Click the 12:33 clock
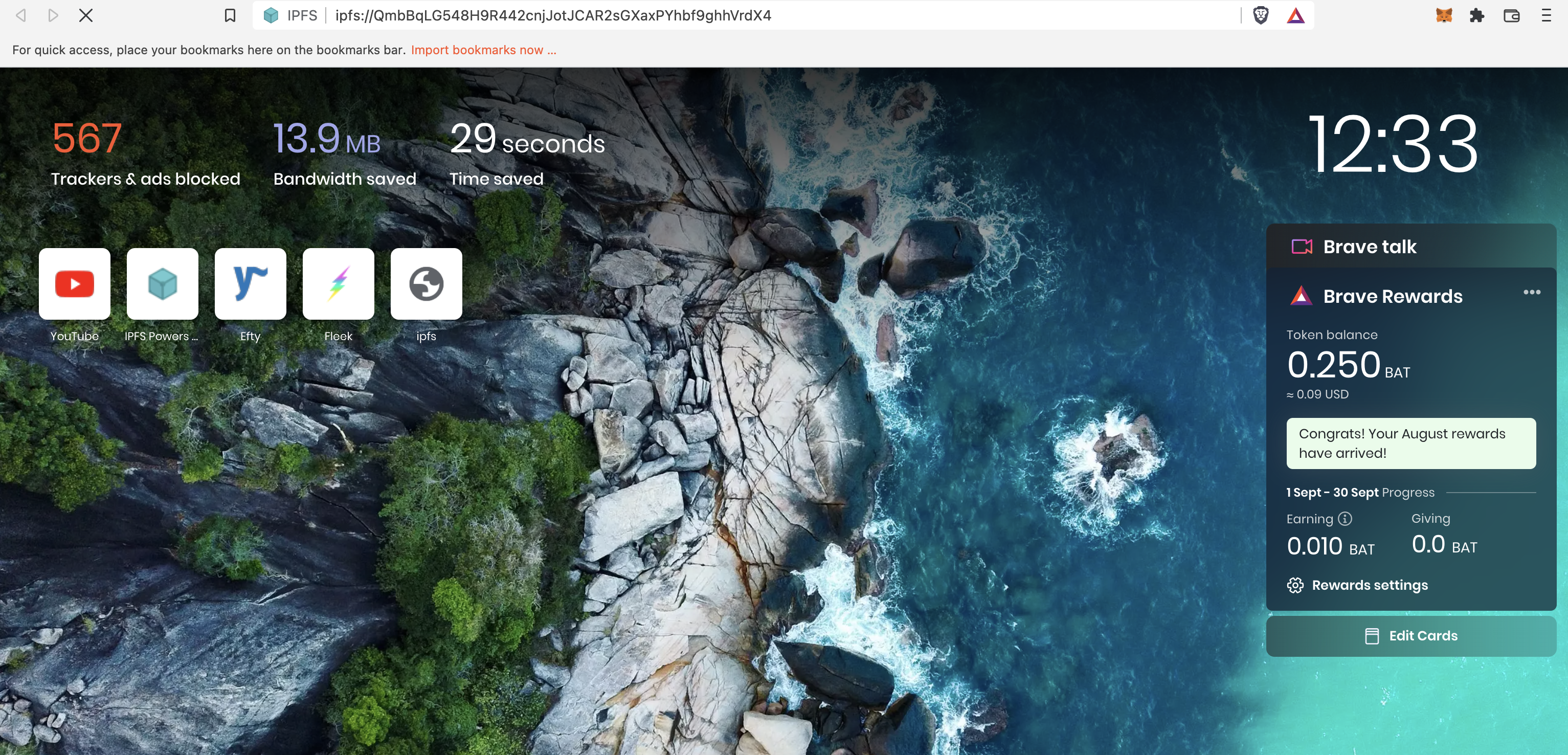This screenshot has height=755, width=1568. [1393, 144]
